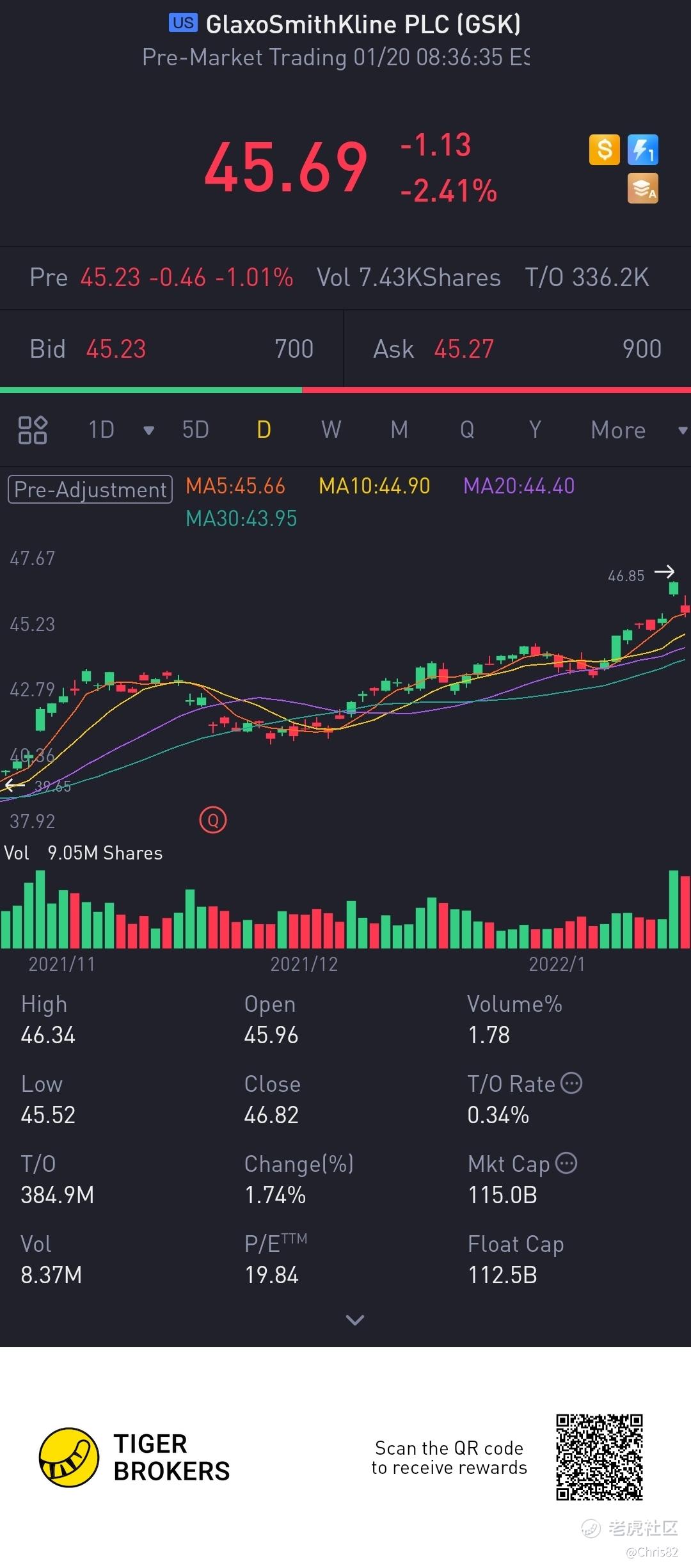The width and height of the screenshot is (691, 1568).
Task: Tap the High value 46.34
Action: (x=48, y=1035)
